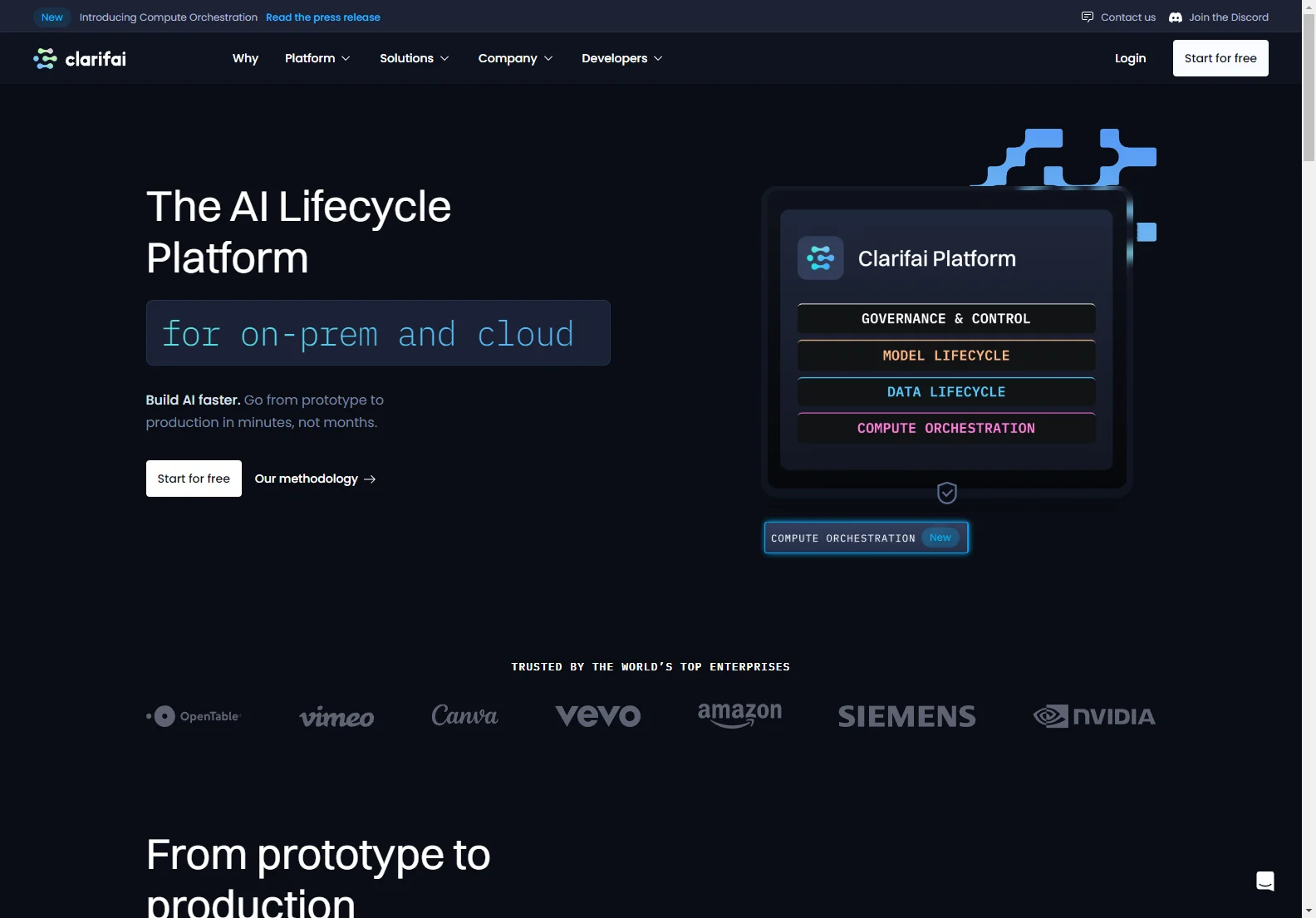Image resolution: width=1316 pixels, height=918 pixels.
Task: Expand the Company dropdown chevron
Action: click(548, 58)
